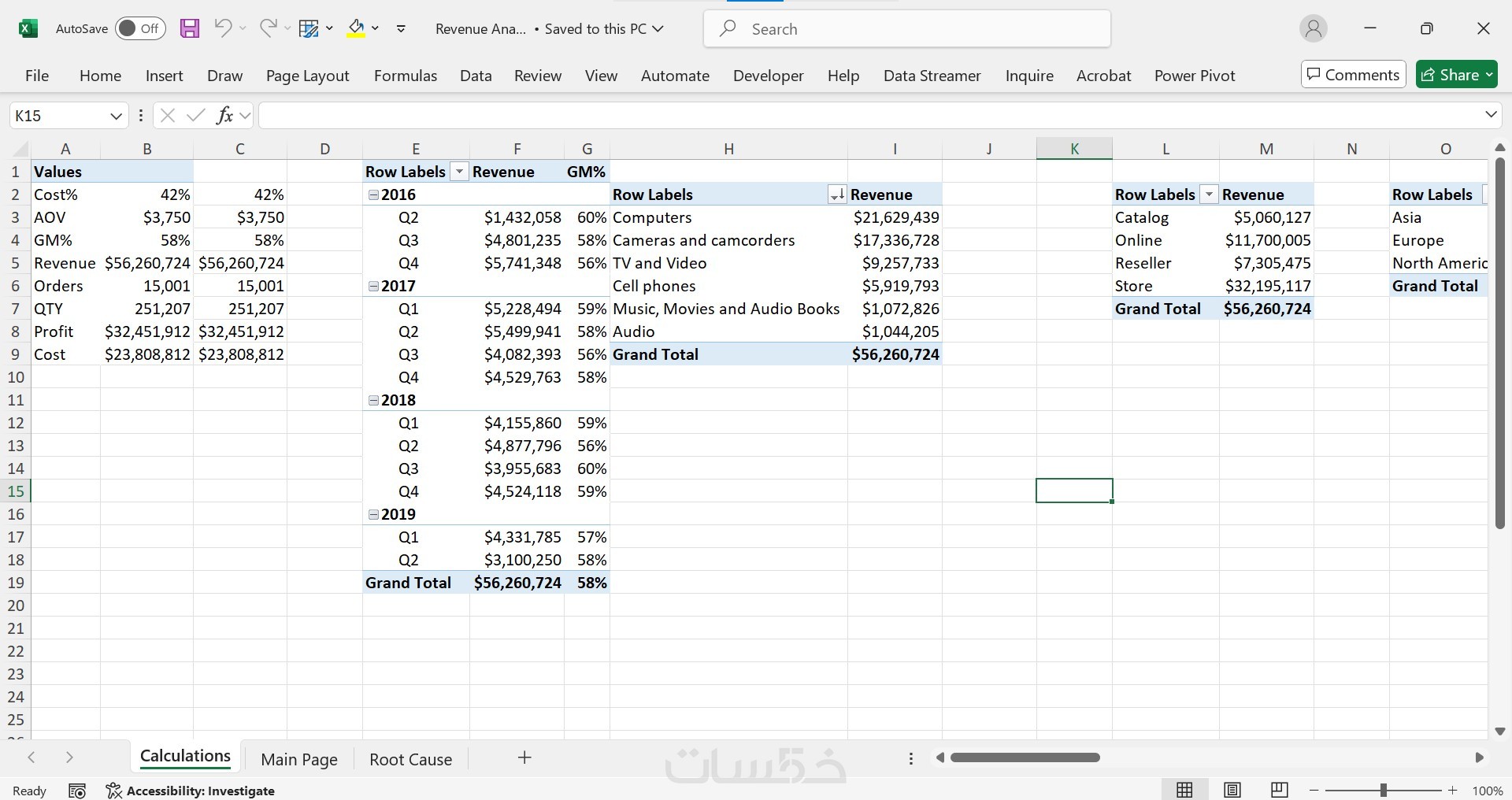Click the Share button
This screenshot has width=1512, height=800.
coord(1456,75)
